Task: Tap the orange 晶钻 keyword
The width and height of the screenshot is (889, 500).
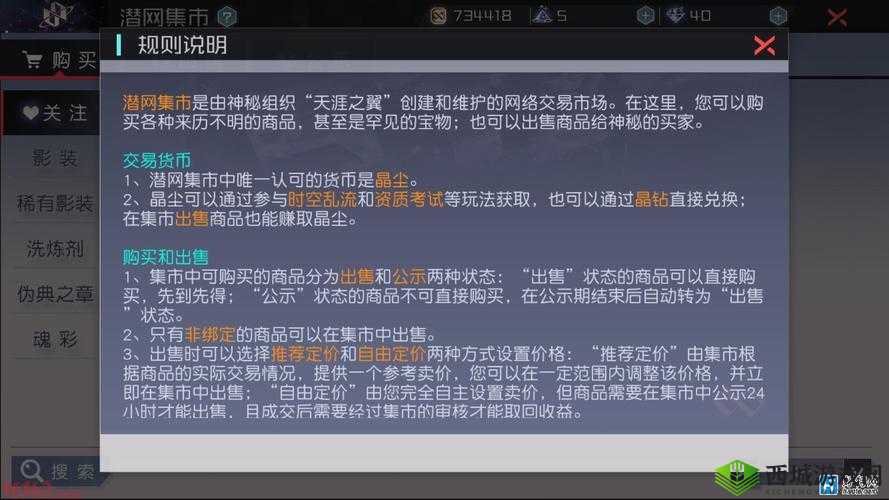Action: [x=651, y=200]
